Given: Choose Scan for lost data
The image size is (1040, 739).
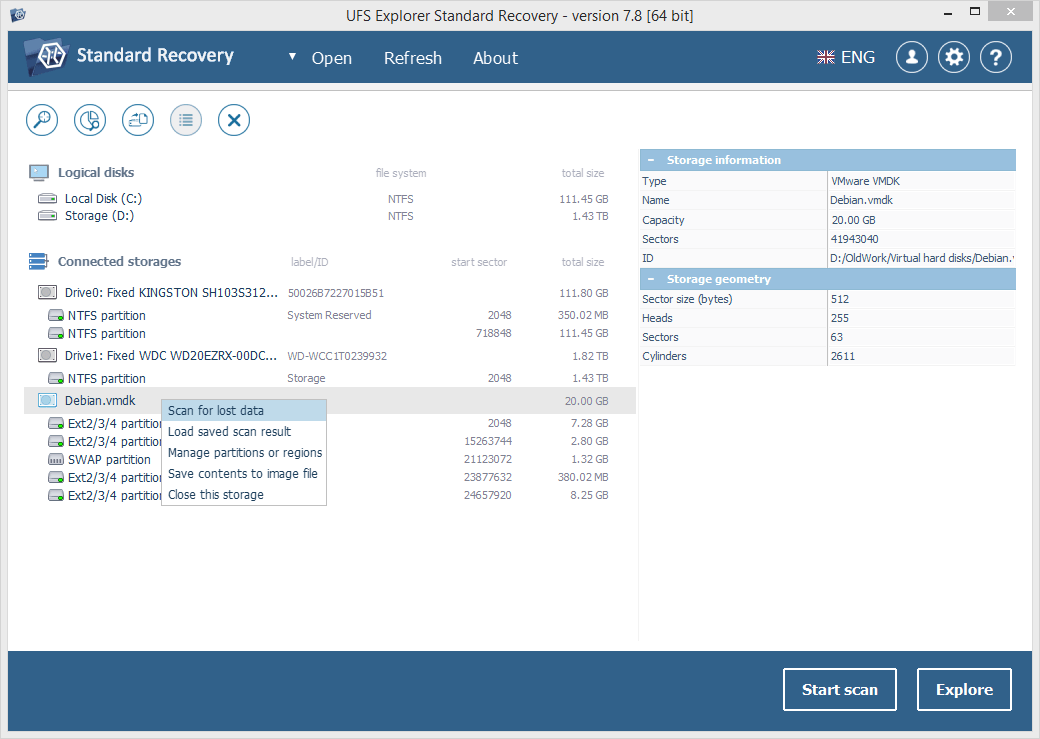Looking at the screenshot, I should coord(244,411).
